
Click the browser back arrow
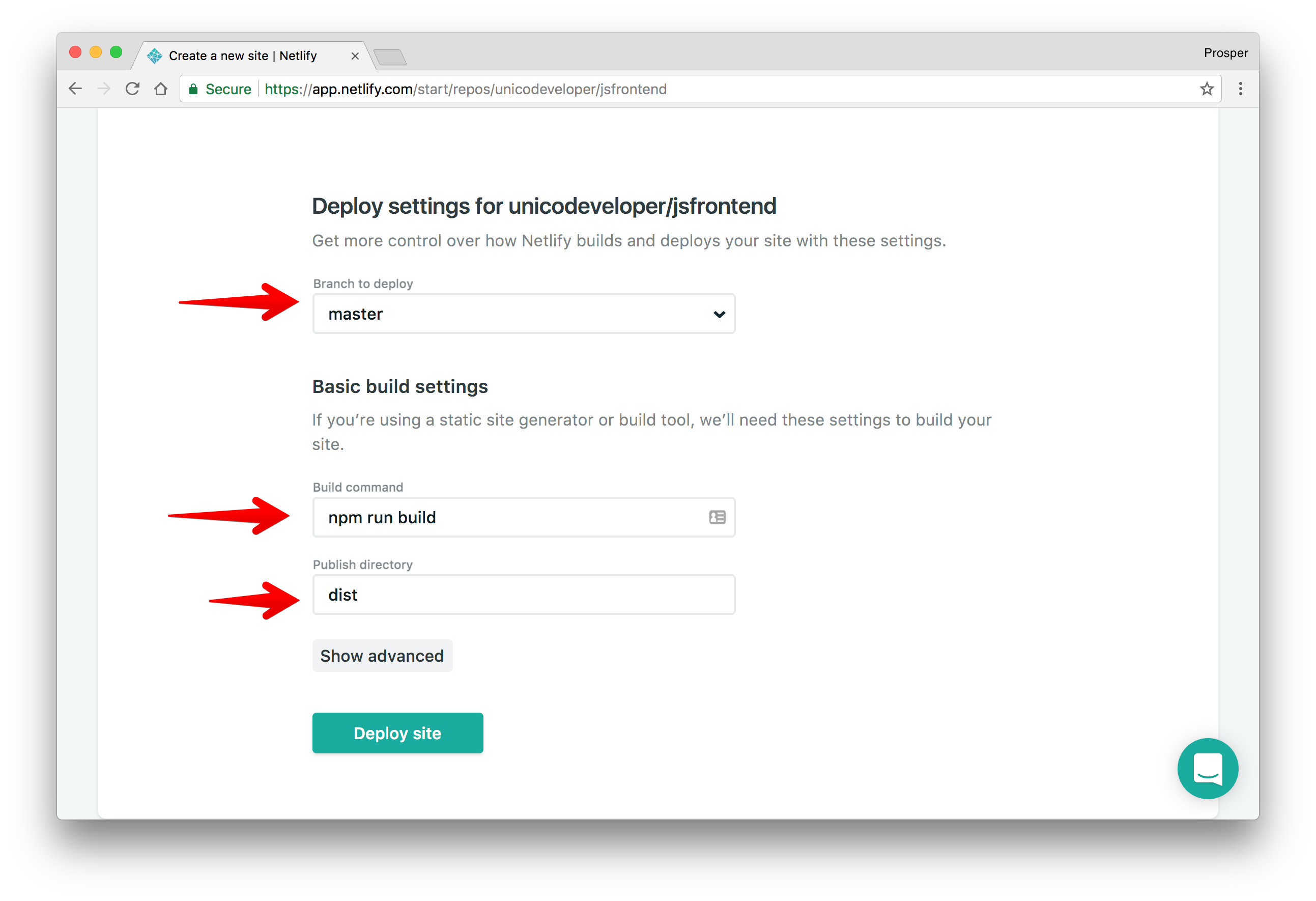(75, 89)
